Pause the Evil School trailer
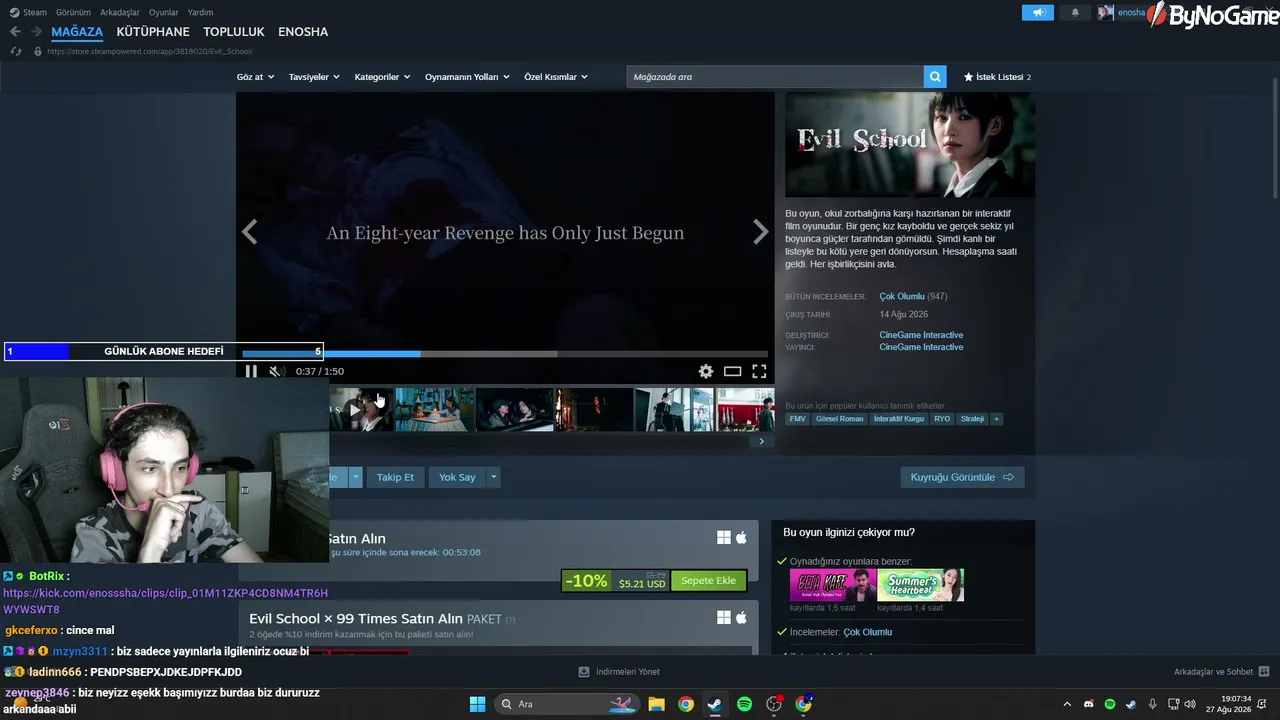Viewport: 1280px width, 720px height. coord(251,371)
